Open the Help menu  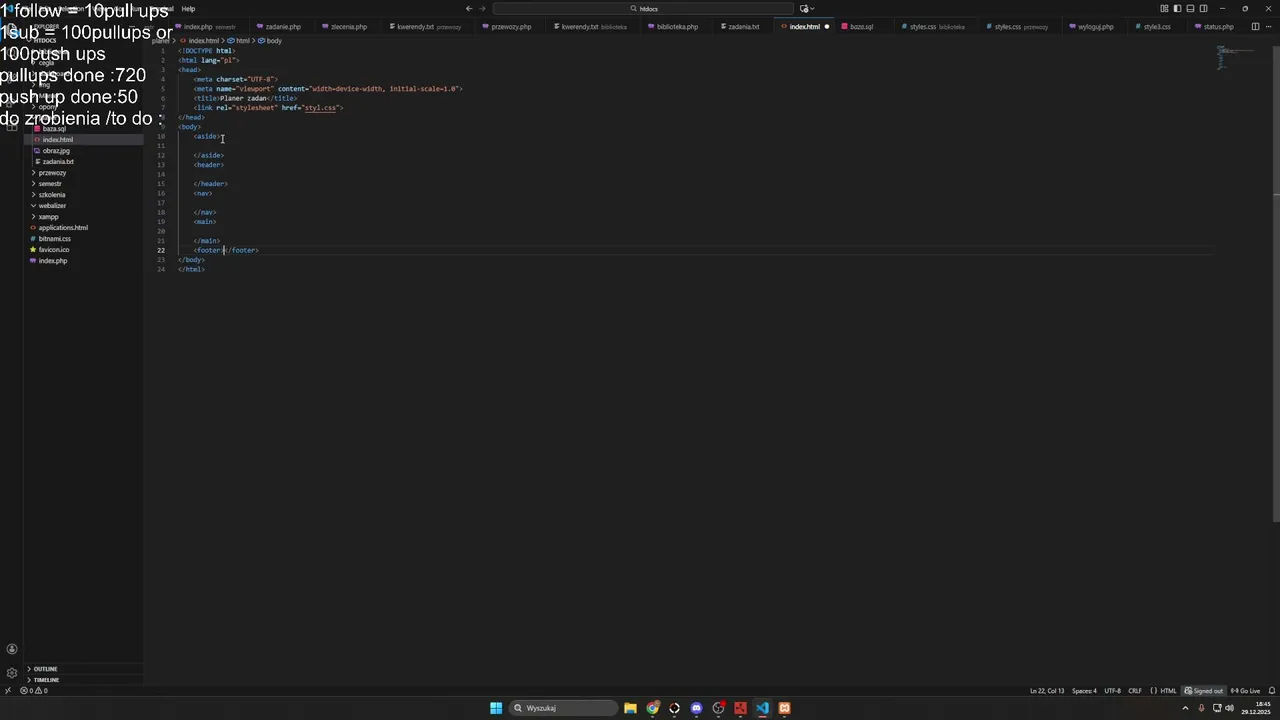pos(188,9)
